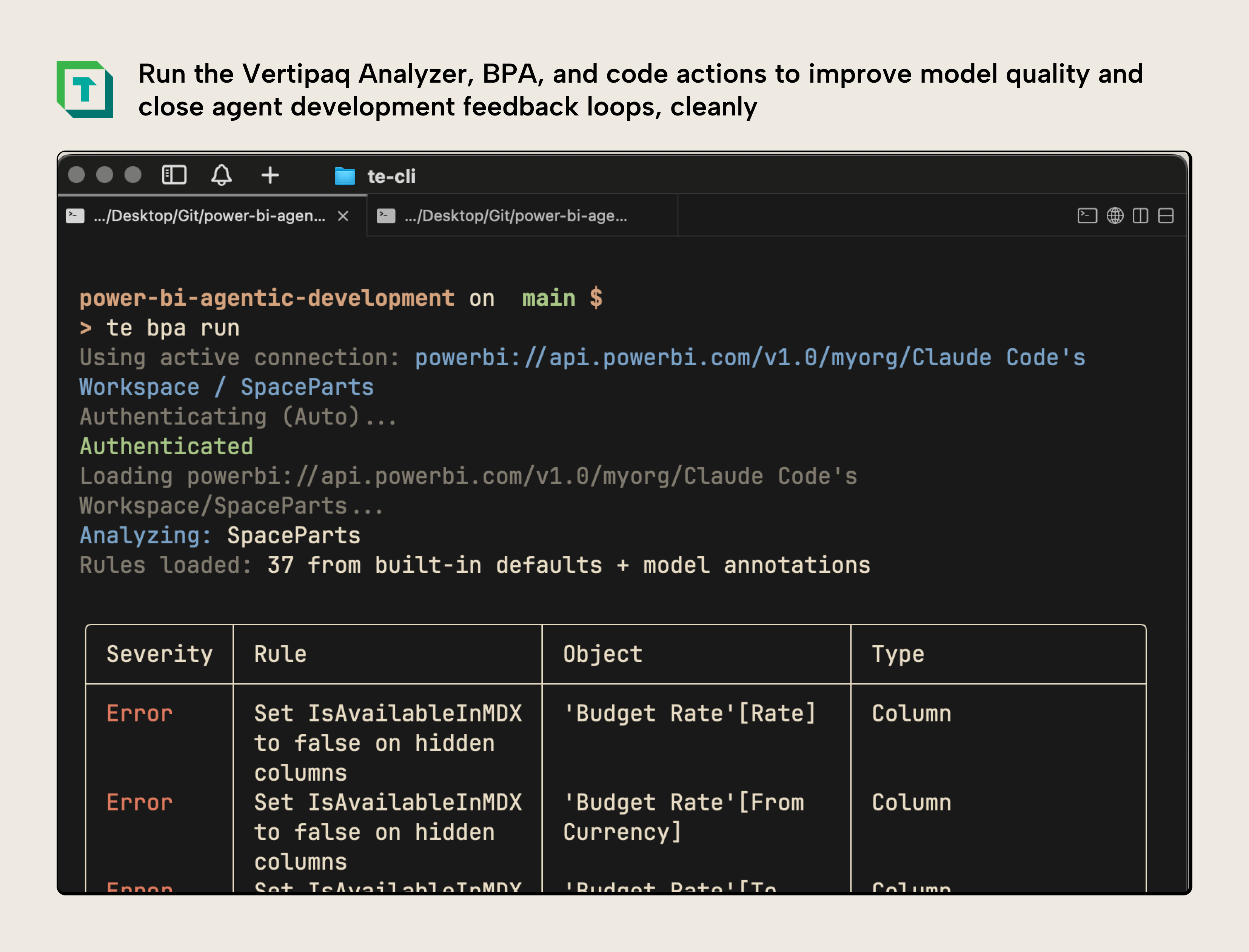Open notifications via the bell icon

(222, 175)
